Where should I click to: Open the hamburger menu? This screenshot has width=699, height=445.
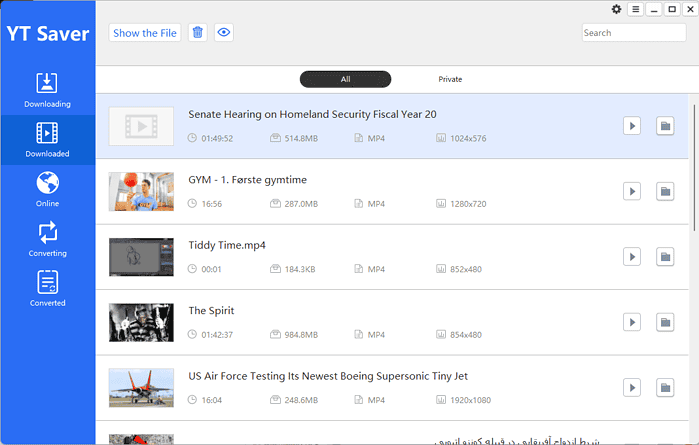635,9
